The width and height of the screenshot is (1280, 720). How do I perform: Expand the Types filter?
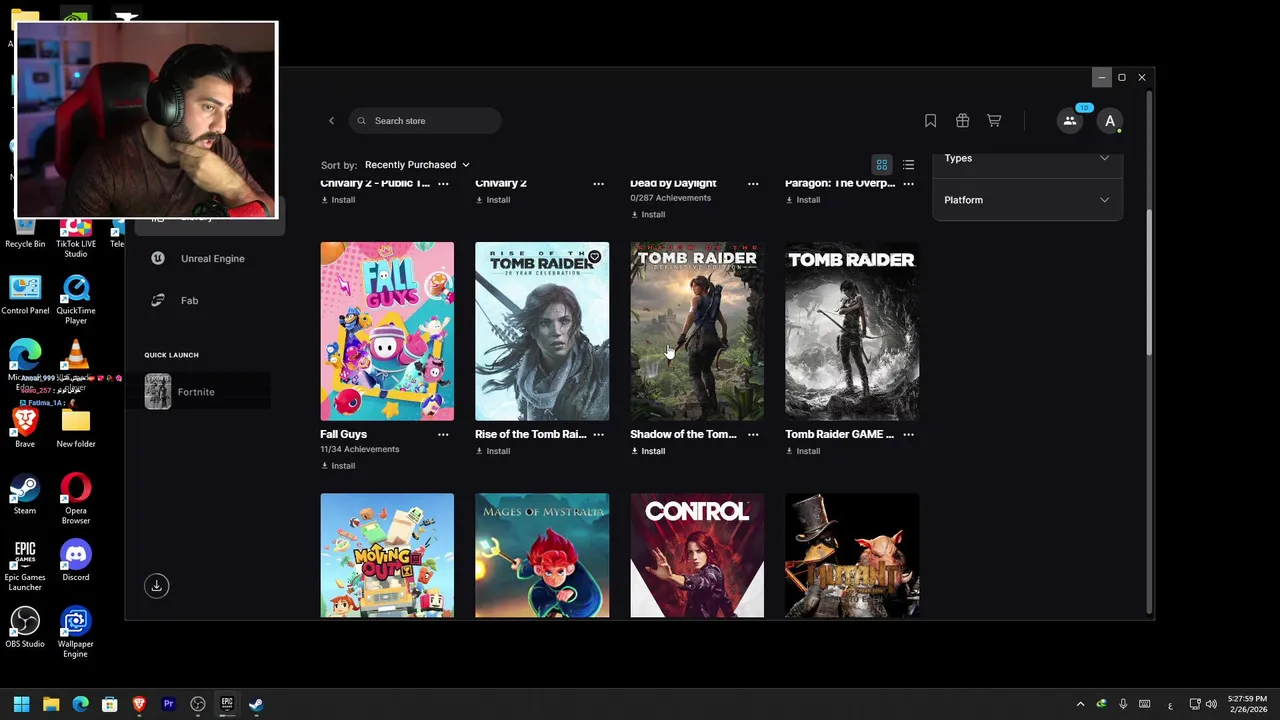point(1027,158)
